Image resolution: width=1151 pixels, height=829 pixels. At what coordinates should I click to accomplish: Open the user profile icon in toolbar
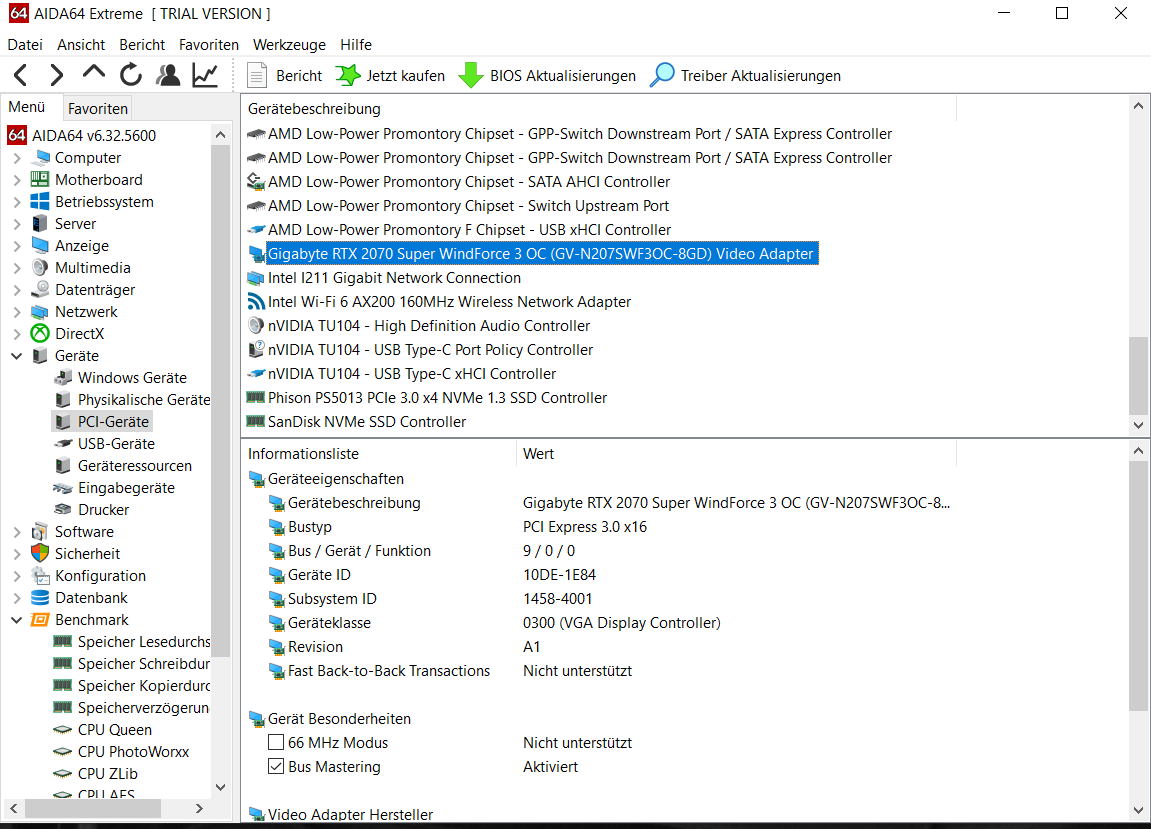pos(168,75)
